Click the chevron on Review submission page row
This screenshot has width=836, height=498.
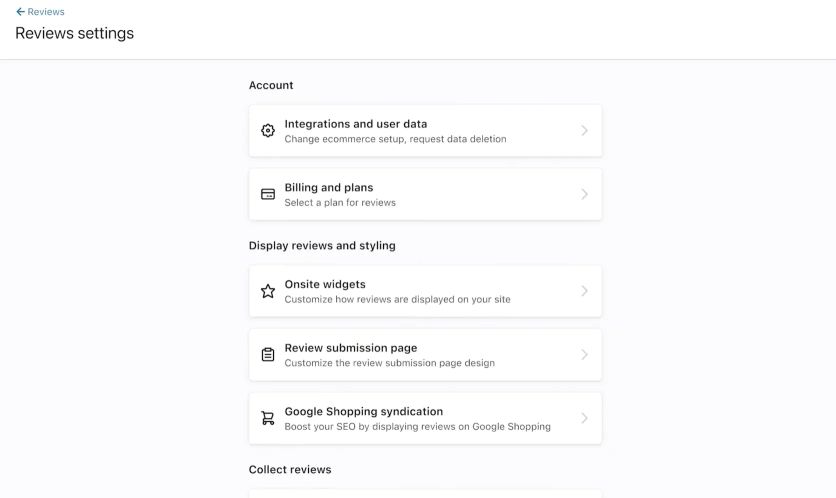(584, 355)
